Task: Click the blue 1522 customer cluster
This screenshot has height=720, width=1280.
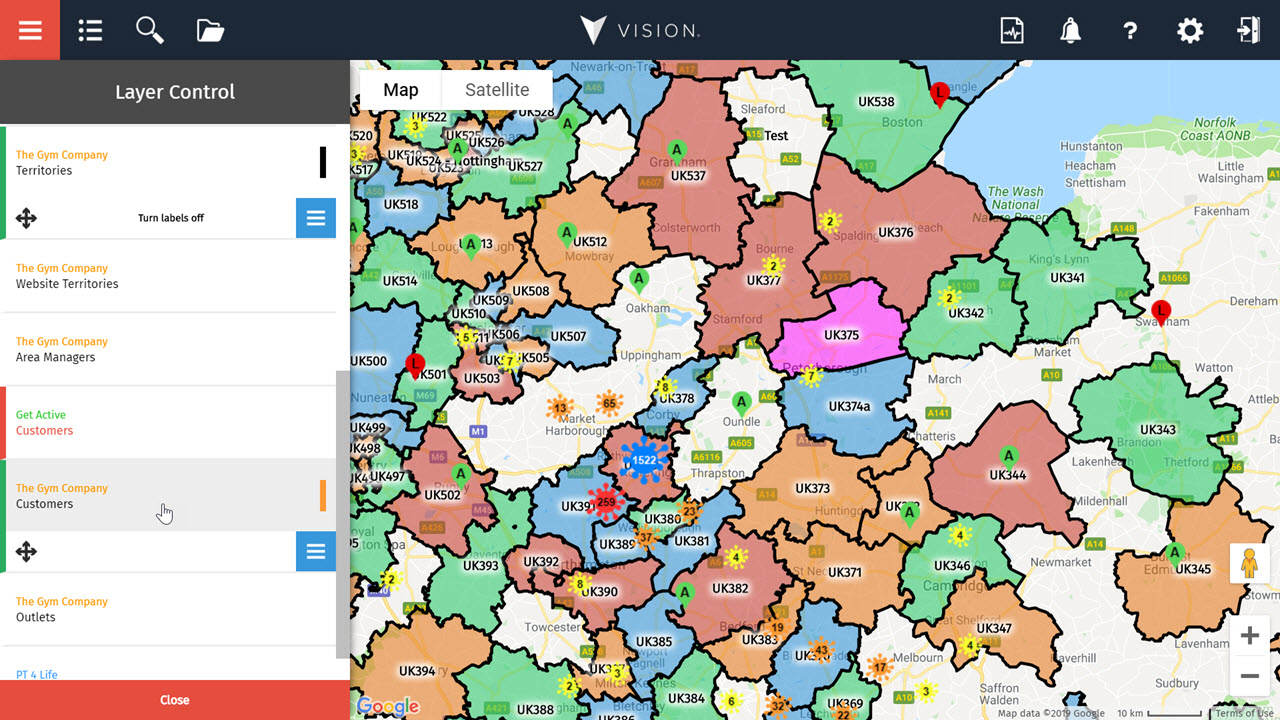Action: (644, 461)
